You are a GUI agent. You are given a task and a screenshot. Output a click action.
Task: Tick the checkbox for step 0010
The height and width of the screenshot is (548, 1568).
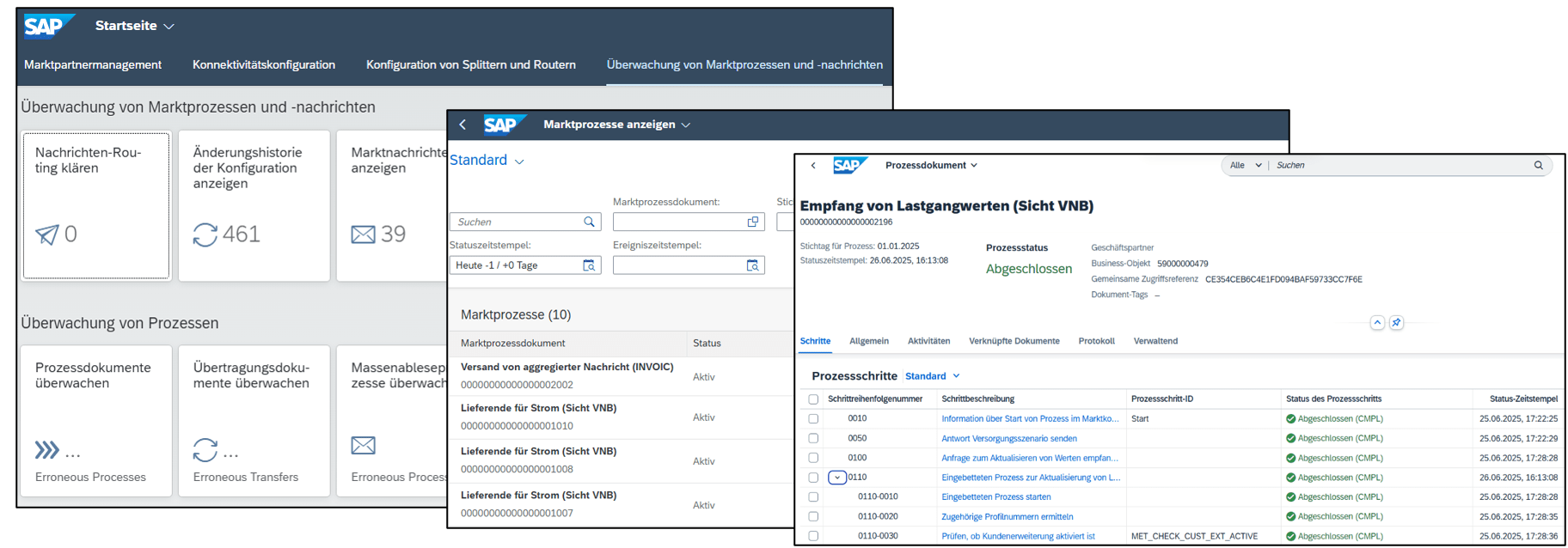[813, 419]
